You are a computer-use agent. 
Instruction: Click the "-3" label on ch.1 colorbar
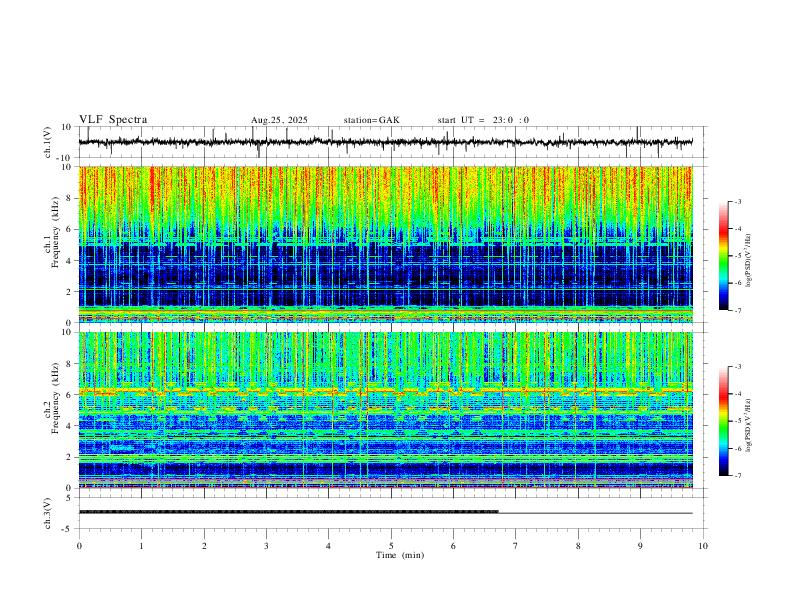[x=737, y=201]
